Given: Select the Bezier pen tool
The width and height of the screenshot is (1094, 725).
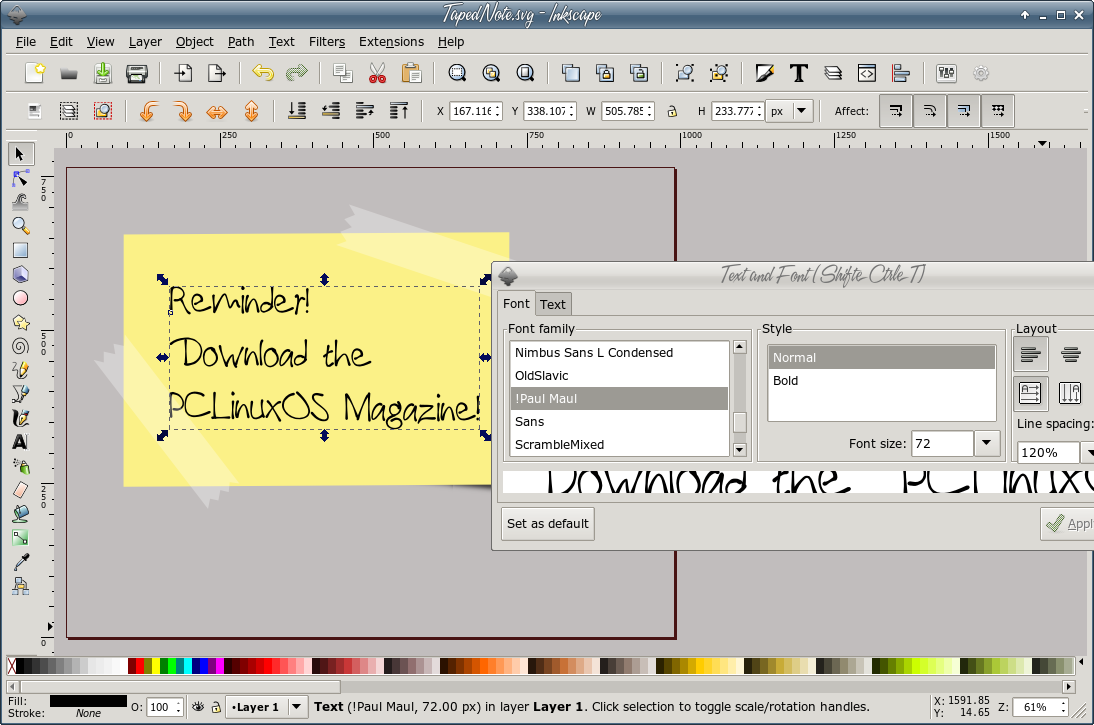Looking at the screenshot, I should (x=20, y=394).
